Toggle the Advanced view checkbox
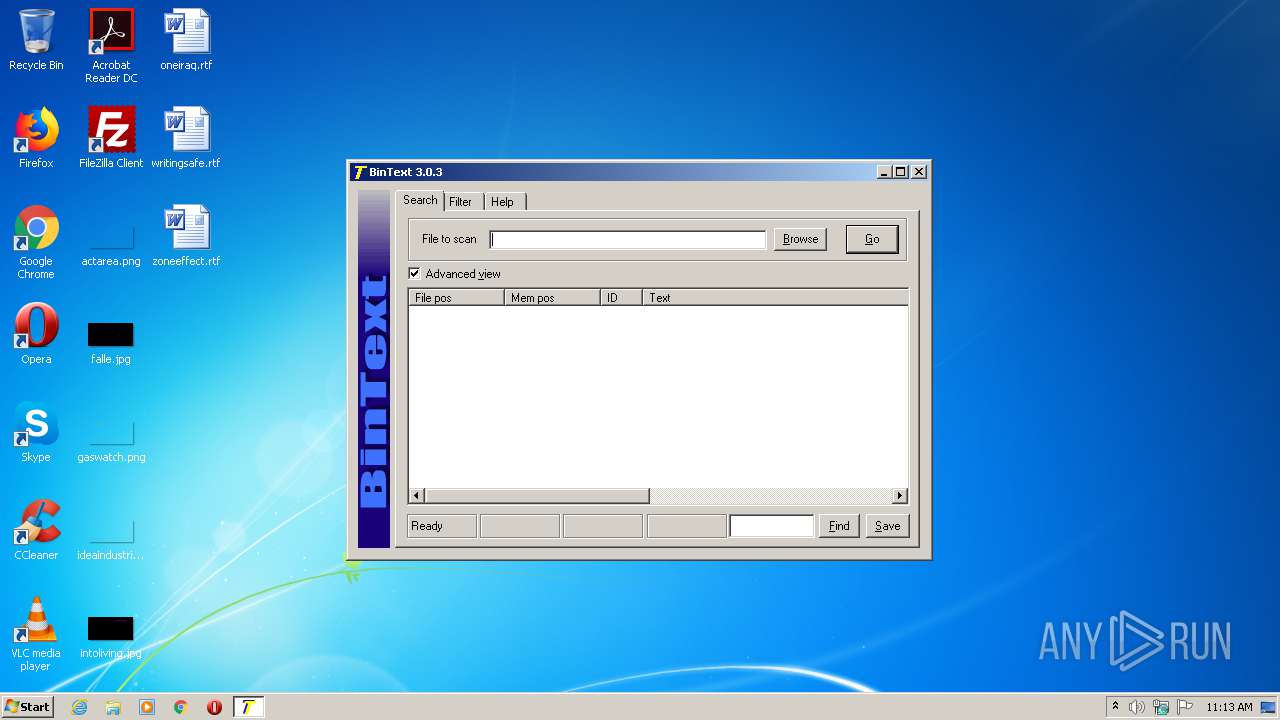 coord(414,274)
